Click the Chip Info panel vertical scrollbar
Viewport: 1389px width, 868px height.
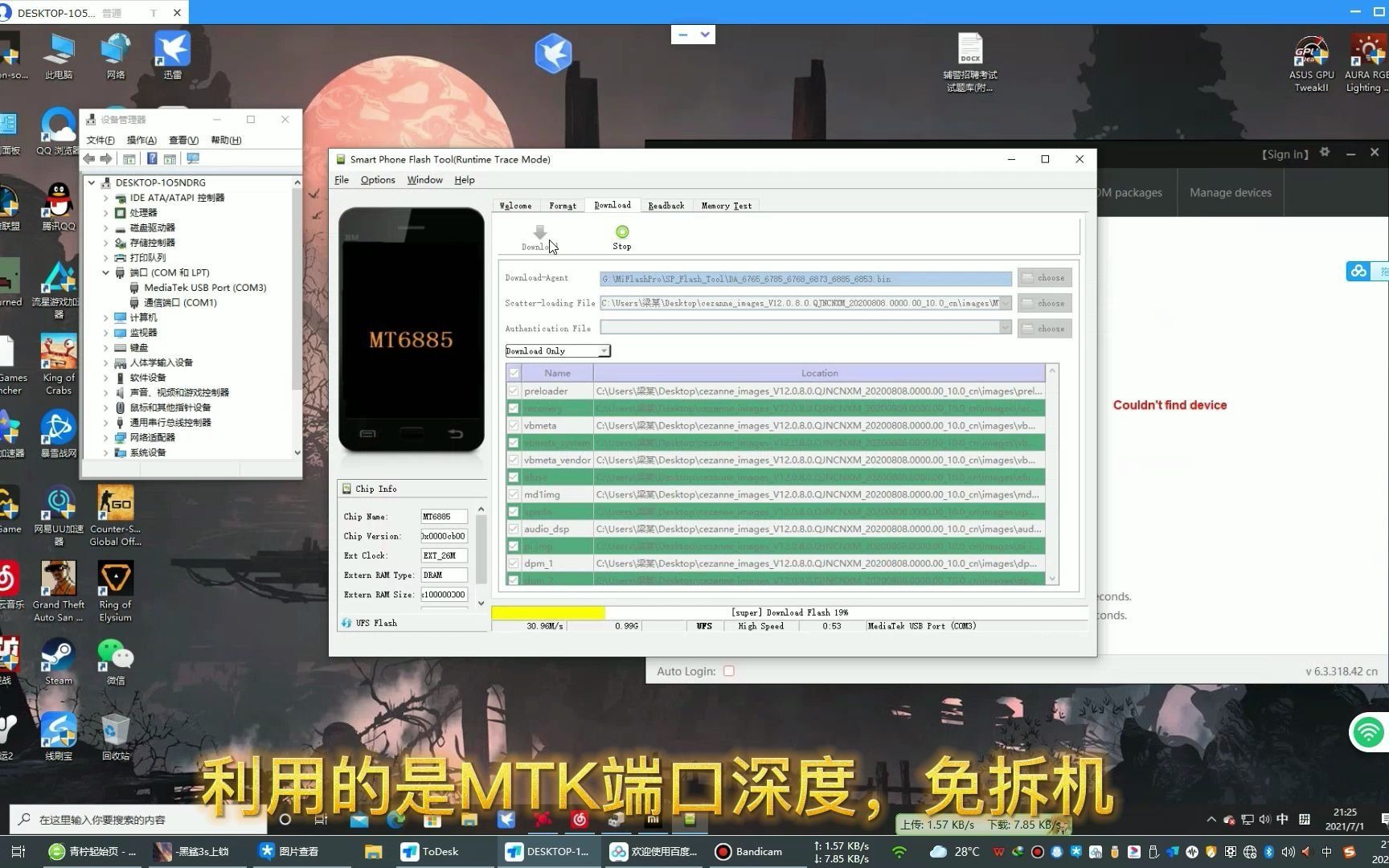pos(481,555)
